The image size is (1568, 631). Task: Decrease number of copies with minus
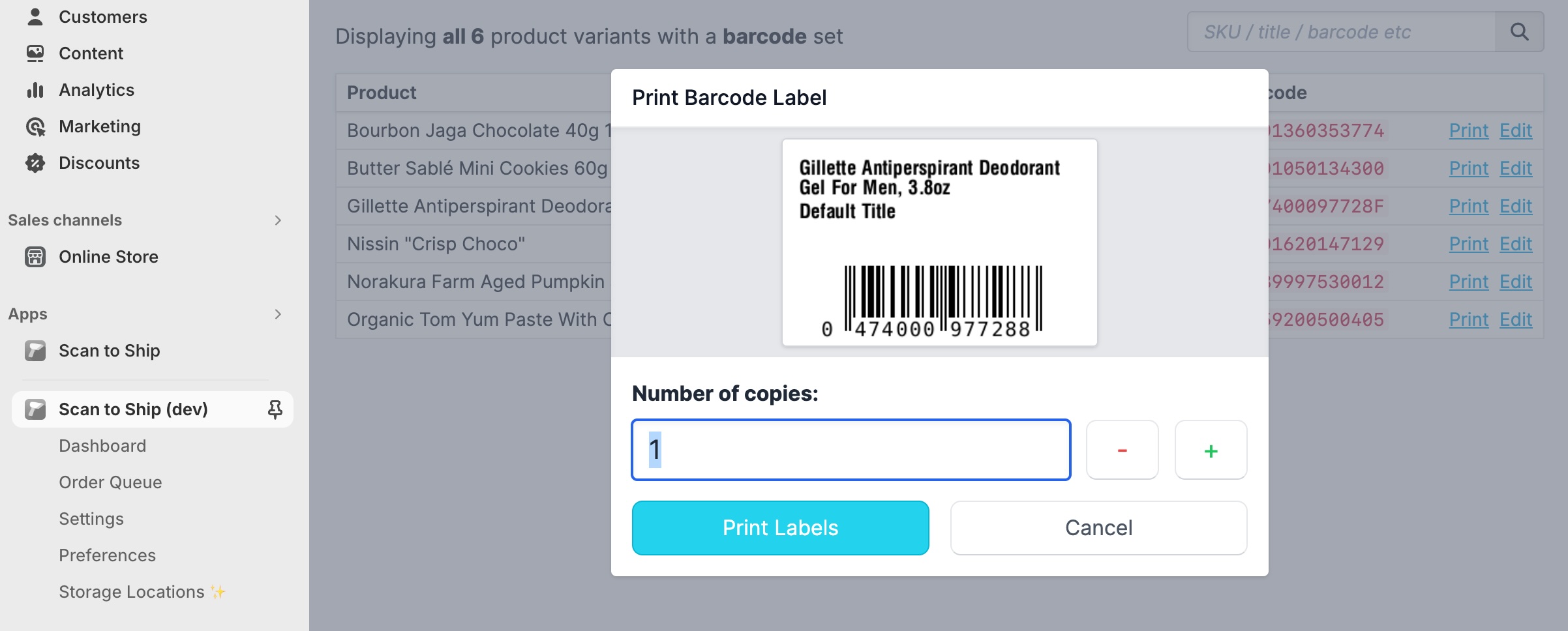1122,450
